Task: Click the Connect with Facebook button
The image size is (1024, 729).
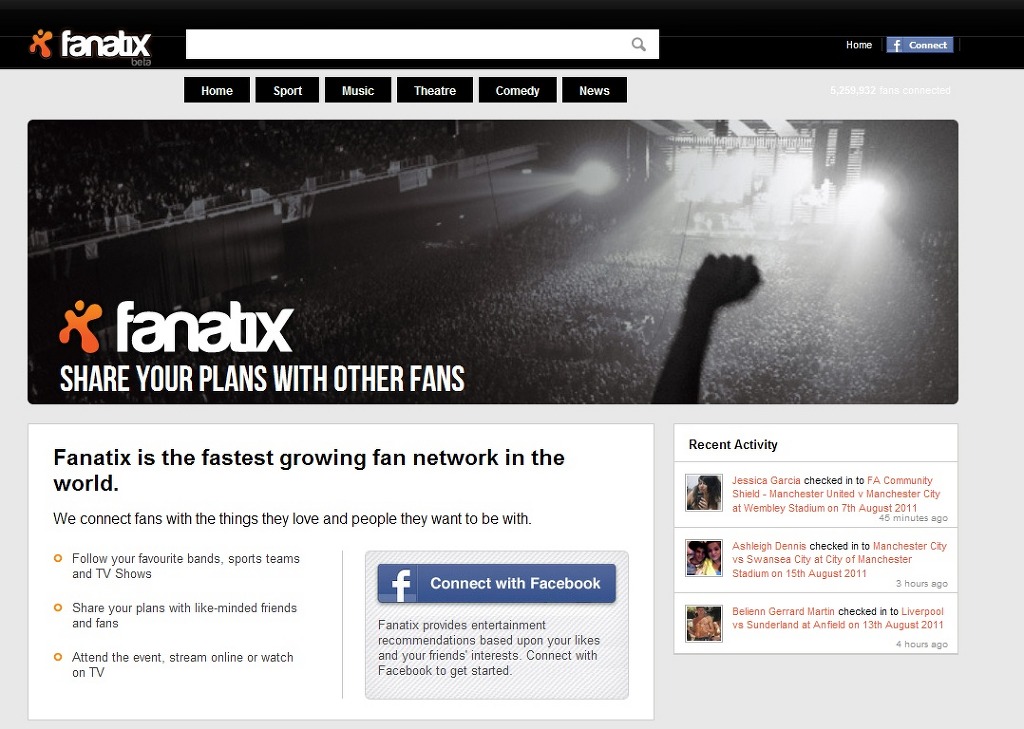Action: (496, 583)
